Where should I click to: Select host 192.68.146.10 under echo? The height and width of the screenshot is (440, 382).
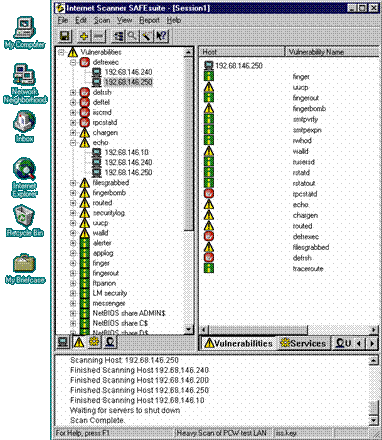127,152
